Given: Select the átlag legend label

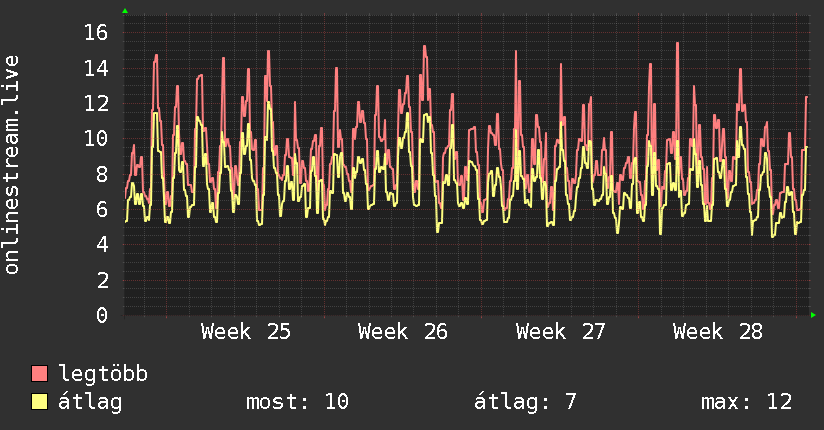Looking at the screenshot, I should 90,402.
